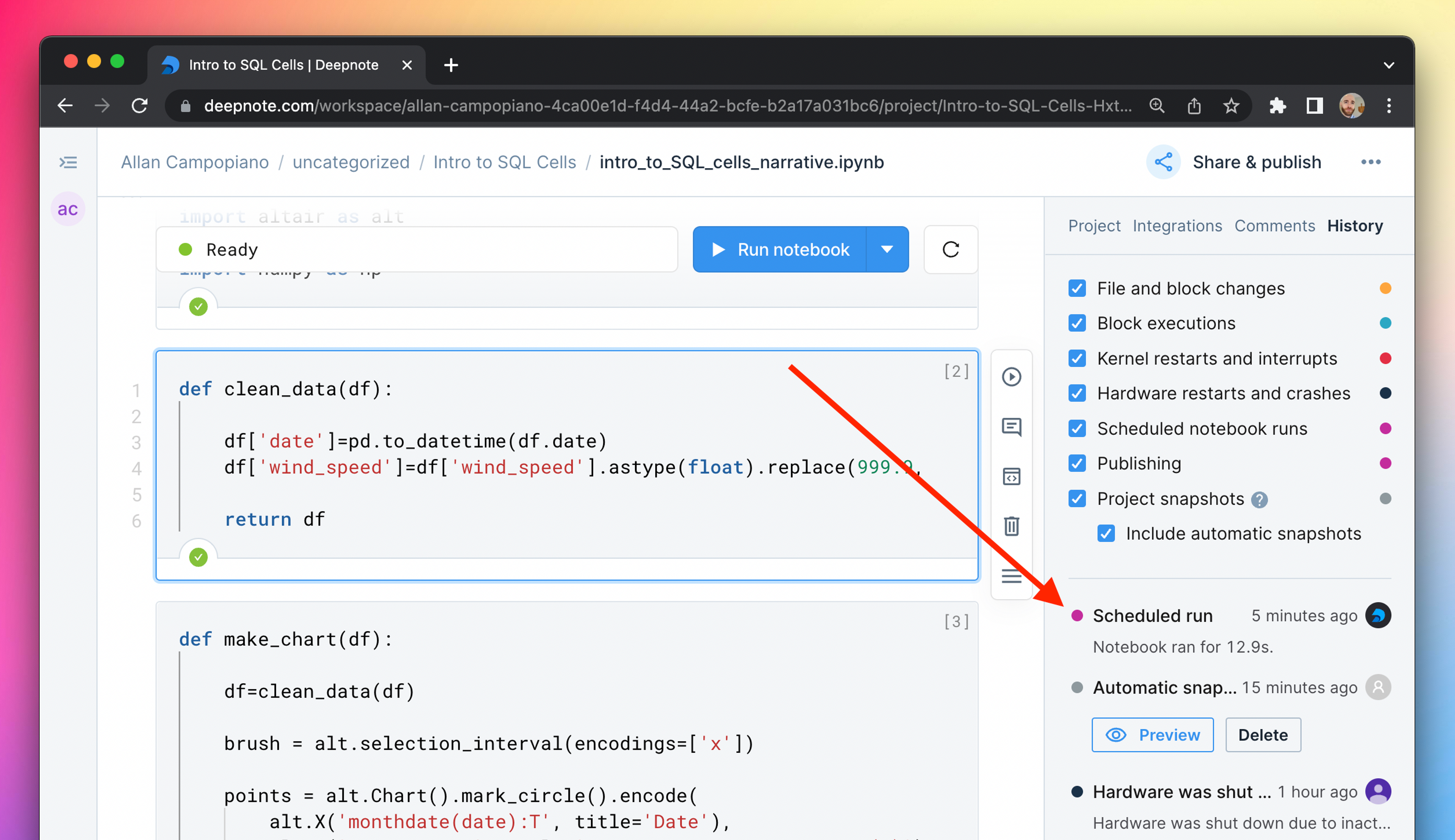
Task: Expand the Run notebook dropdown arrow
Action: pos(887,249)
